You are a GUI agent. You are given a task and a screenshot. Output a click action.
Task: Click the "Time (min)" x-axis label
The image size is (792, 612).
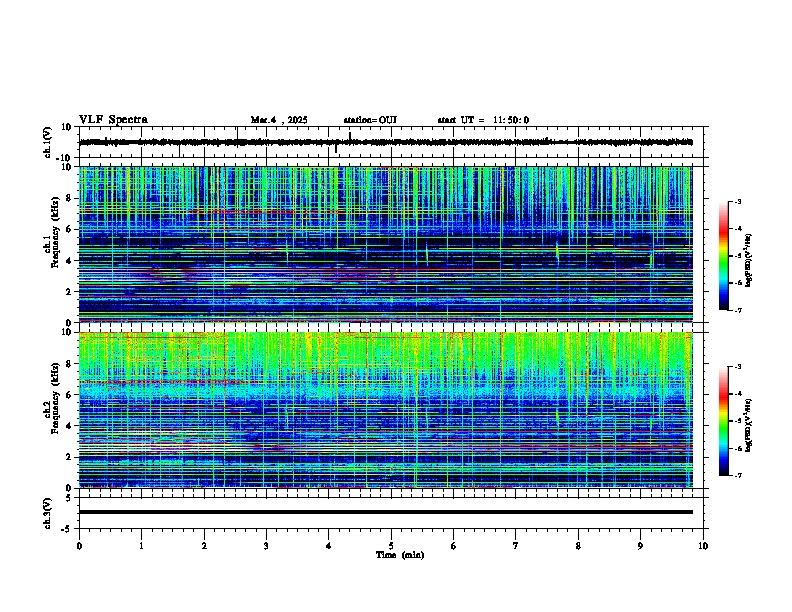tap(400, 555)
